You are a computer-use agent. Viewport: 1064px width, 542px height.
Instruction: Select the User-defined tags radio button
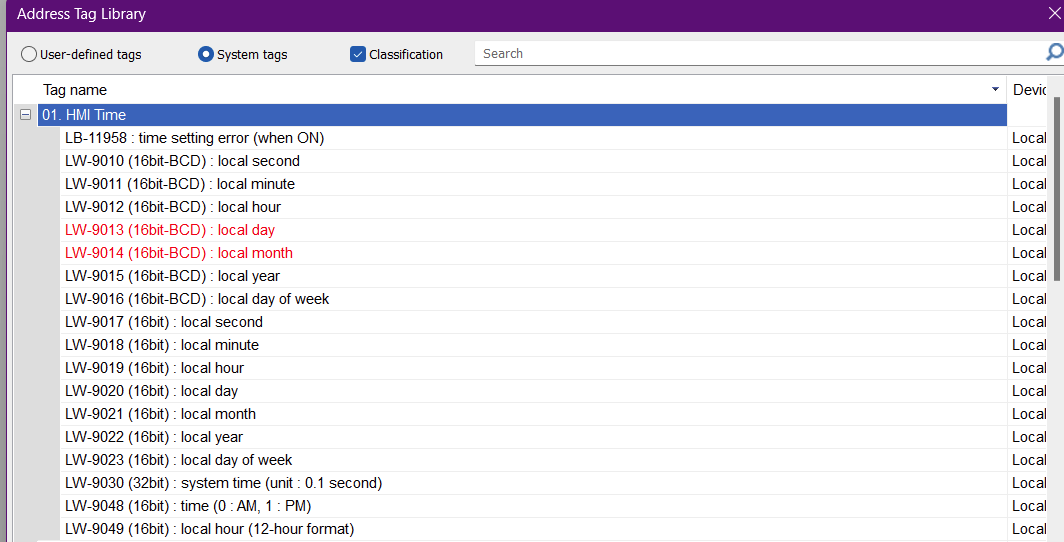[x=29, y=54]
